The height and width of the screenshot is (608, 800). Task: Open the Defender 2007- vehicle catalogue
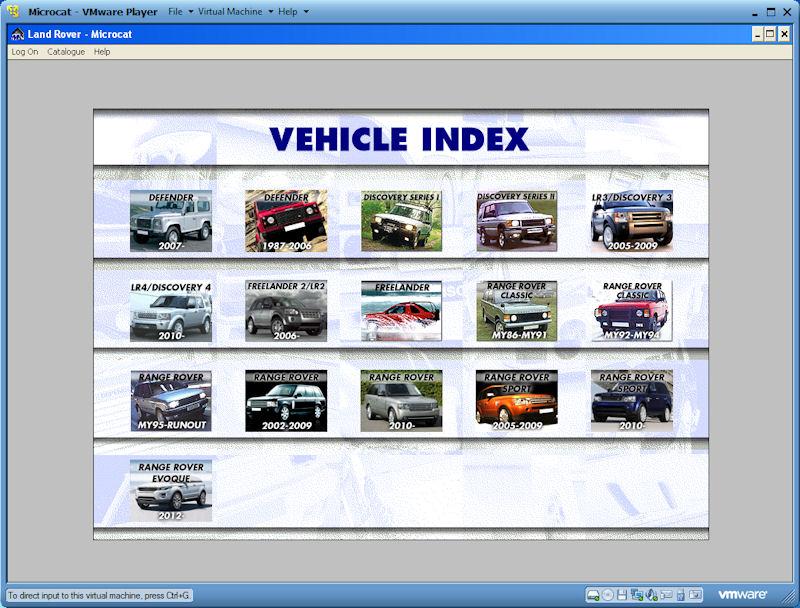(171, 221)
